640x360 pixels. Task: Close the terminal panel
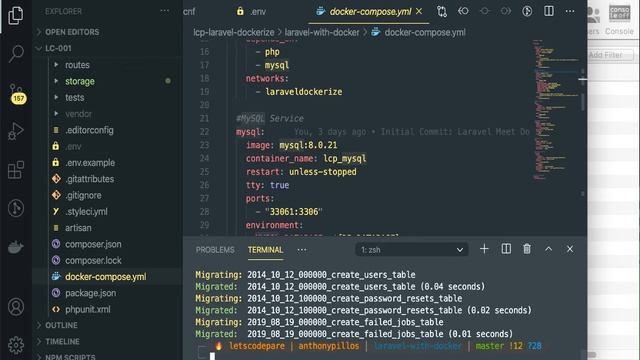click(570, 249)
